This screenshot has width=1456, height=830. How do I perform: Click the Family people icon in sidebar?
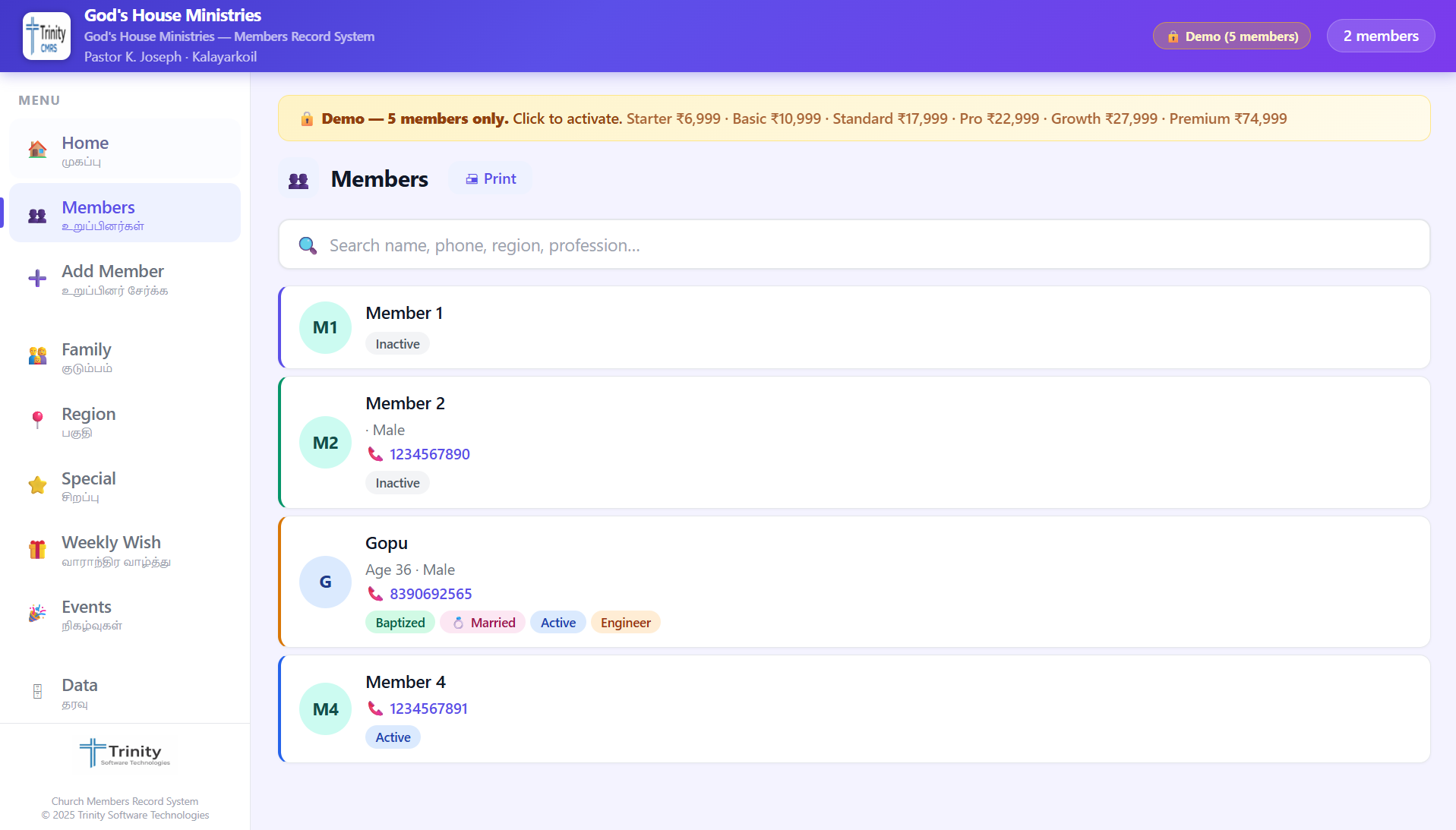[x=37, y=356]
